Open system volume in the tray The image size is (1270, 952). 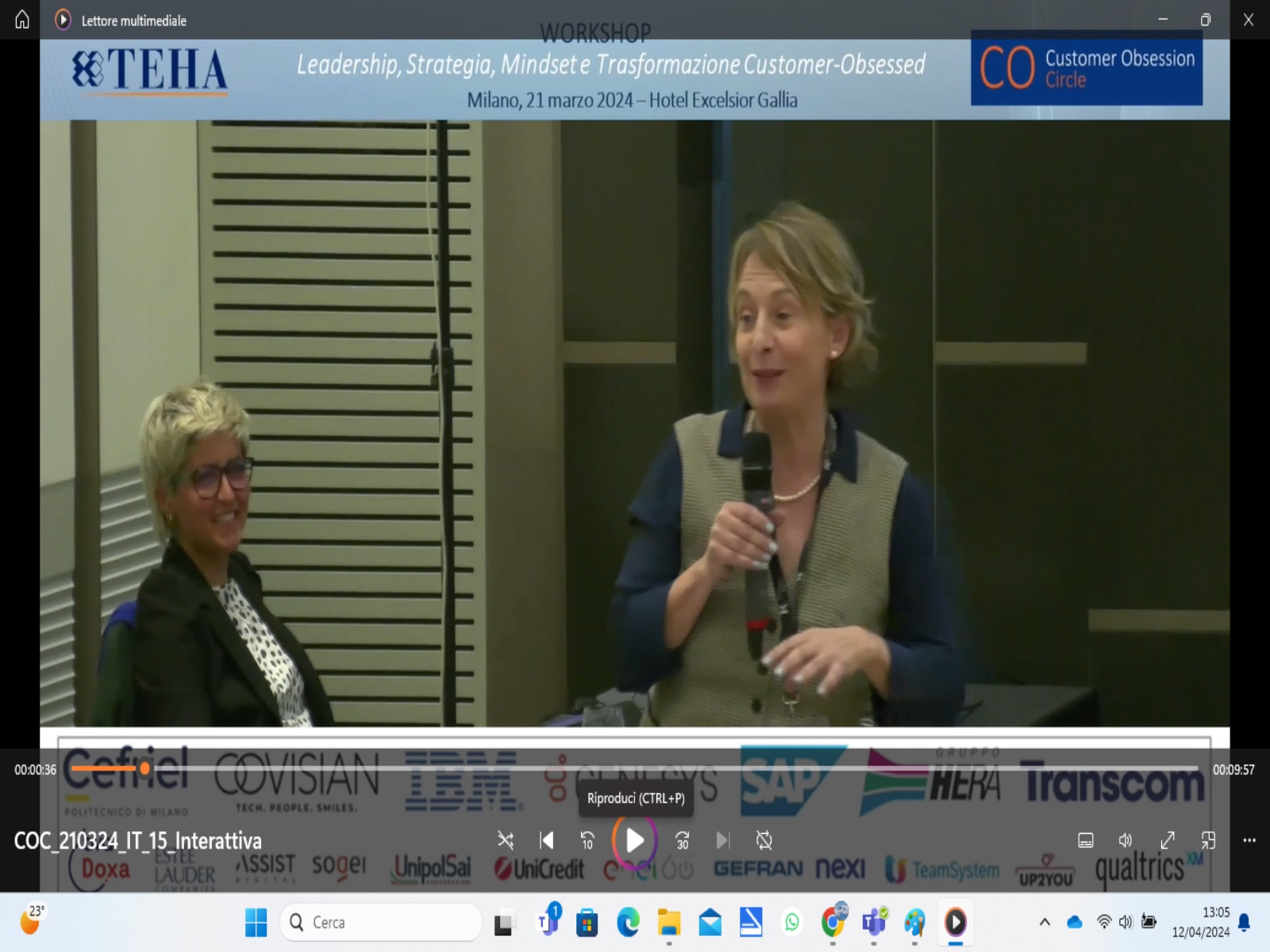1126,922
